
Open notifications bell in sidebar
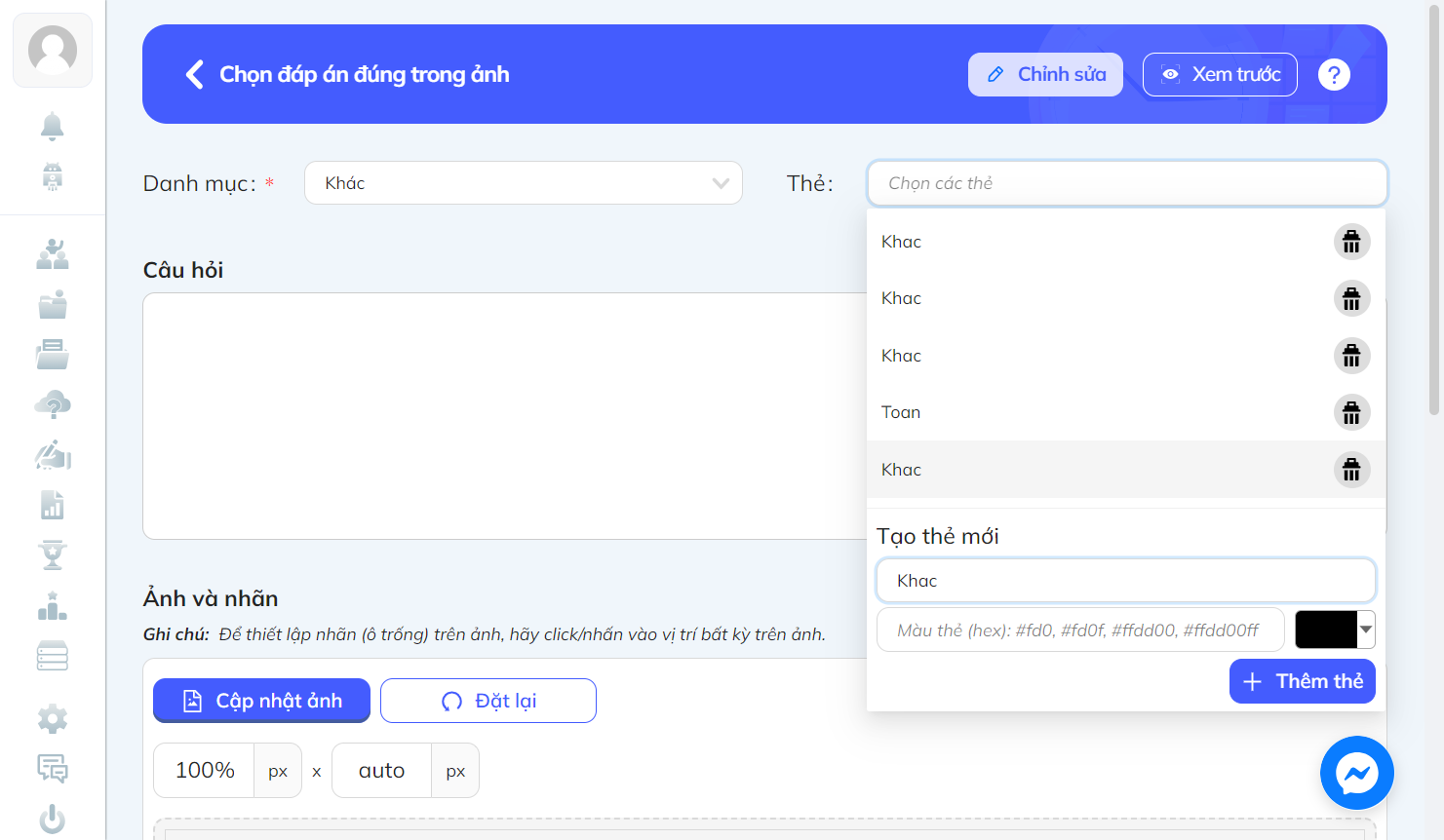pyautogui.click(x=53, y=127)
